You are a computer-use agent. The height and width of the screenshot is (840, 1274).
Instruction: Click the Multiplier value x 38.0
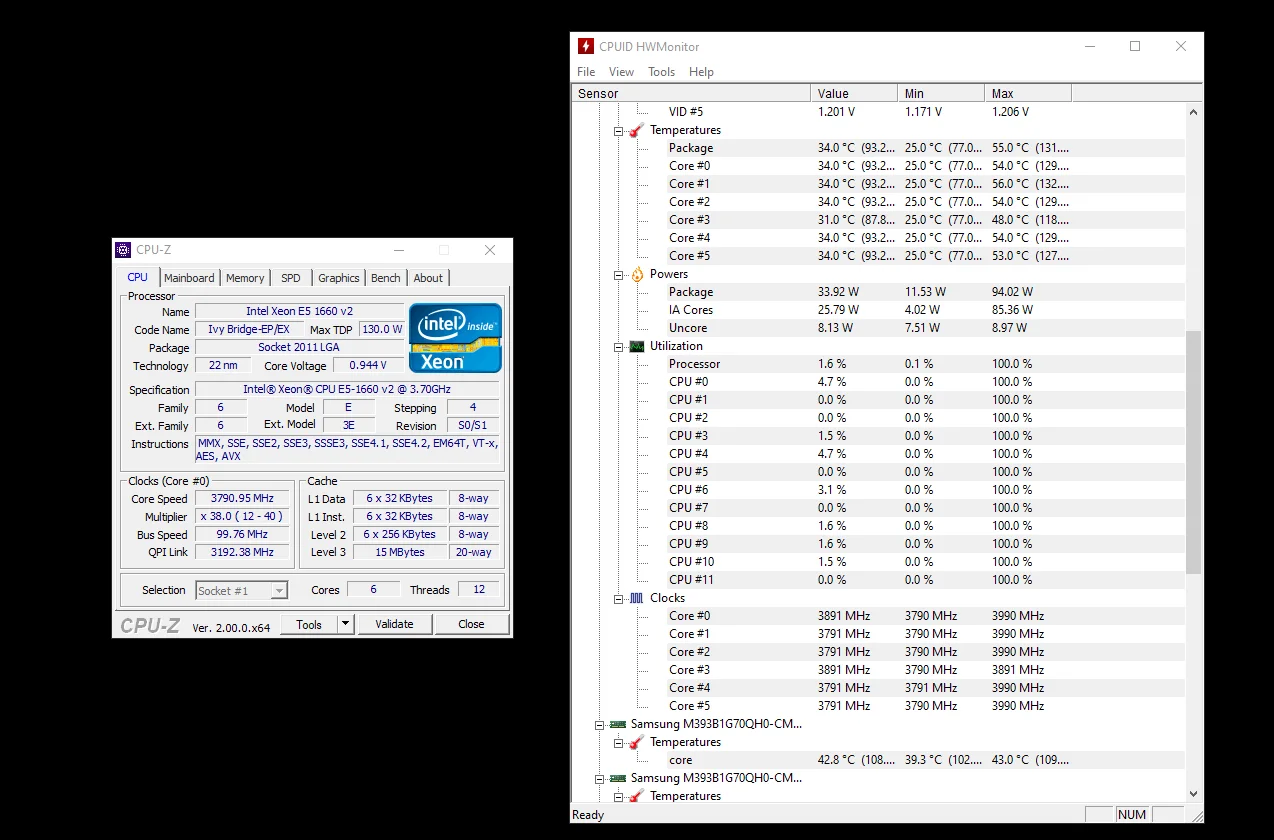click(242, 516)
